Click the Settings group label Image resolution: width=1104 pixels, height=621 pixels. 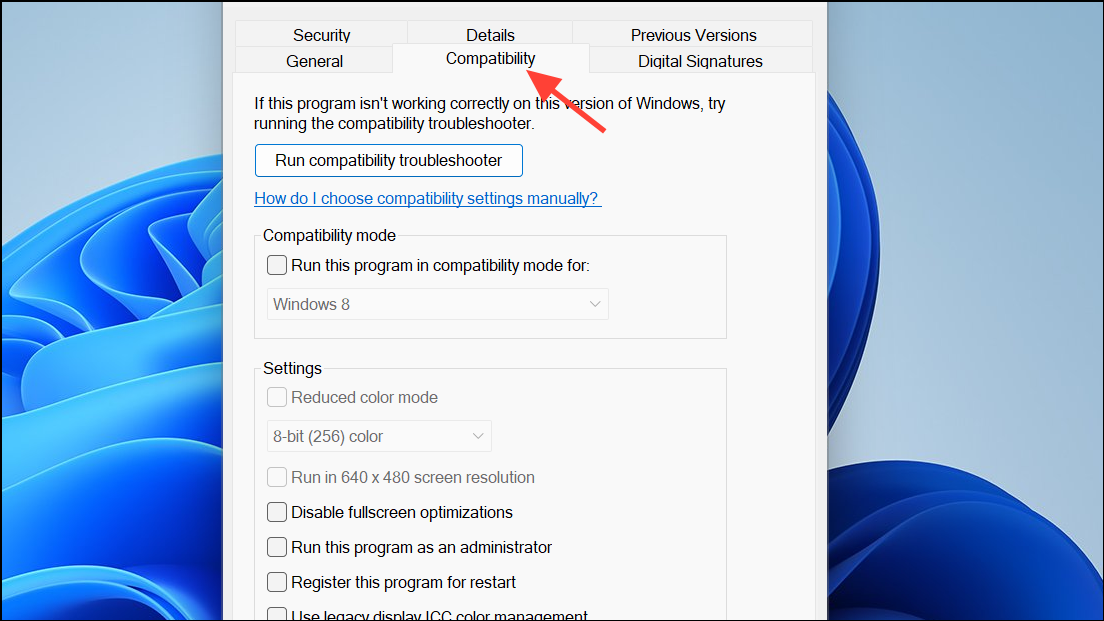(292, 368)
